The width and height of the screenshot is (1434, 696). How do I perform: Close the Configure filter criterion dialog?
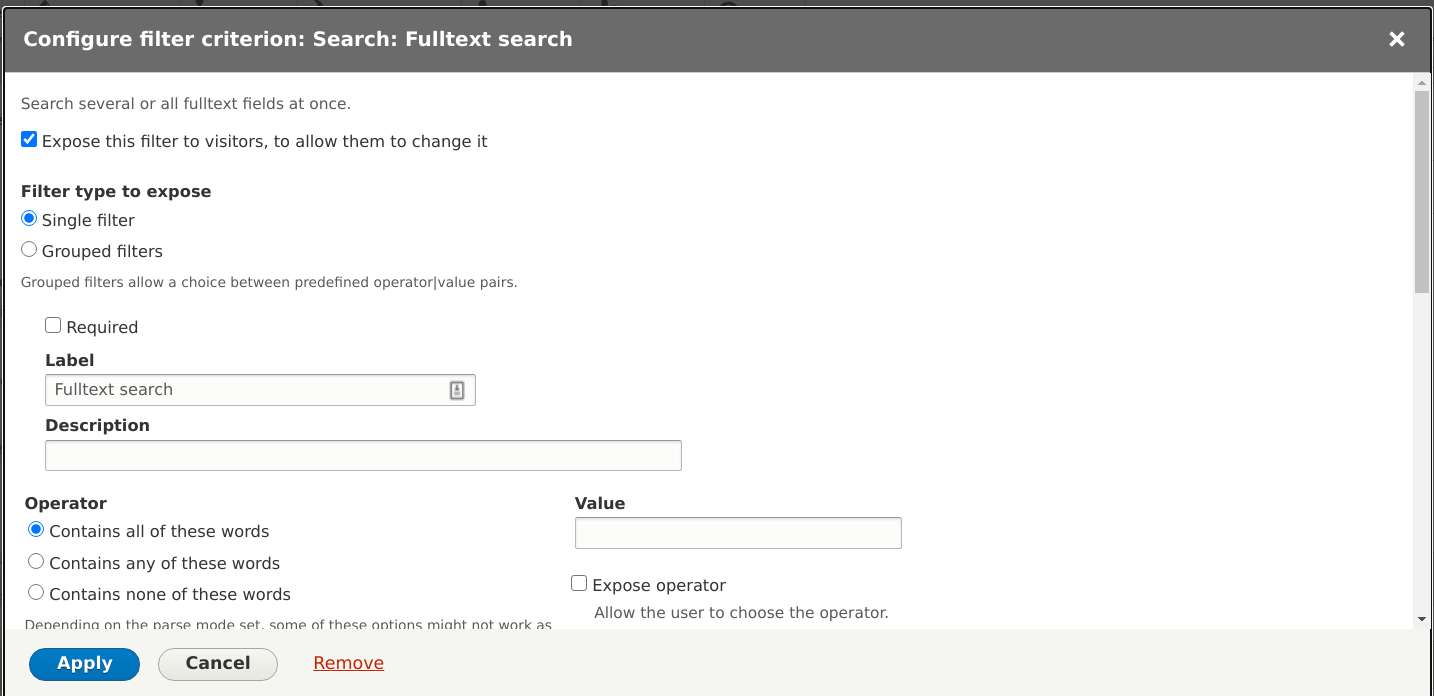point(1397,39)
